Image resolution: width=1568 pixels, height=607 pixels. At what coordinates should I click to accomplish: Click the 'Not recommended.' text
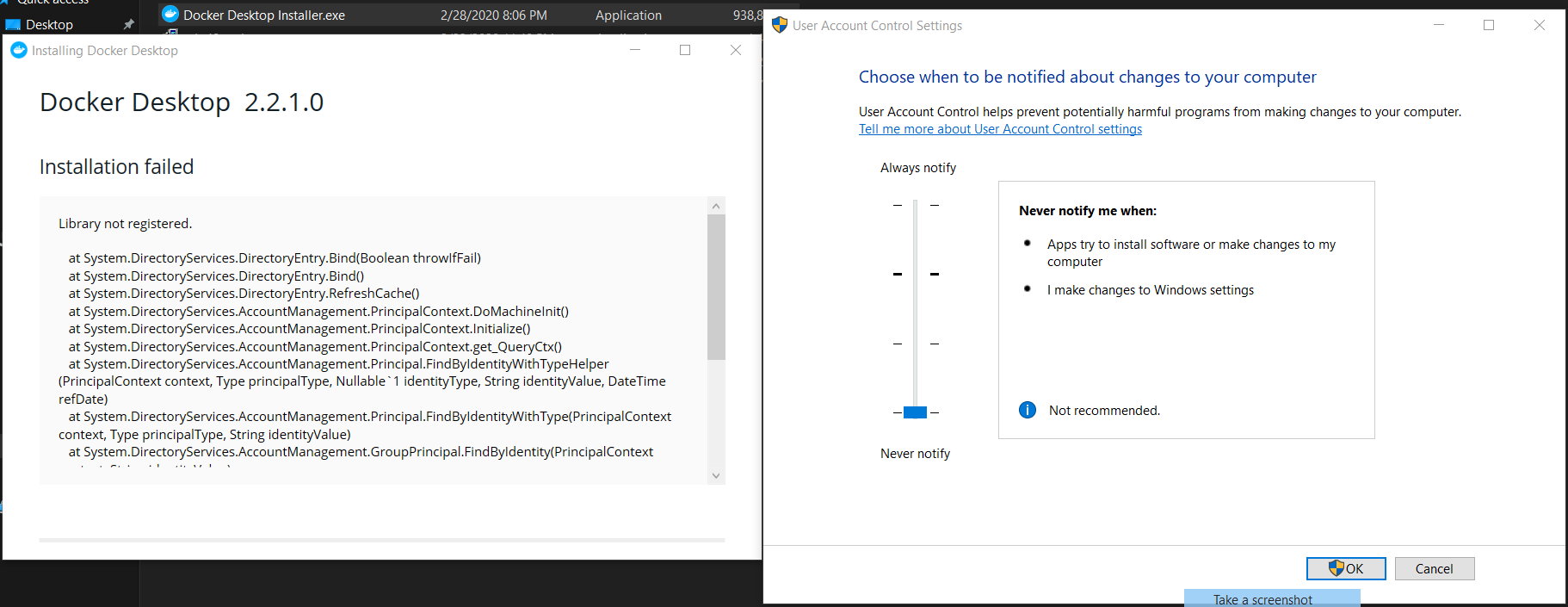[x=1104, y=411]
